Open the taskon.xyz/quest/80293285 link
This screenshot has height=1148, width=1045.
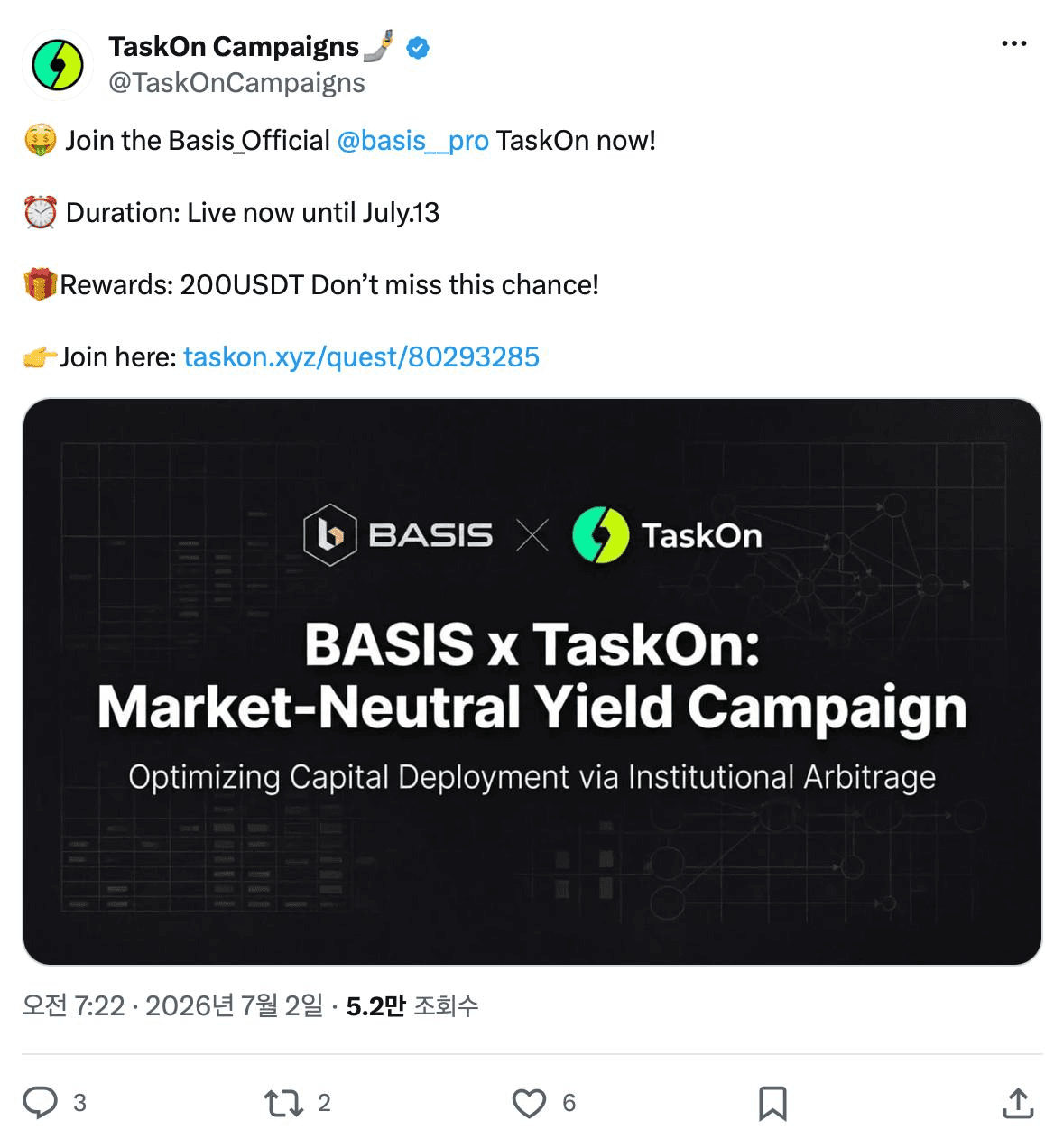pos(361,356)
